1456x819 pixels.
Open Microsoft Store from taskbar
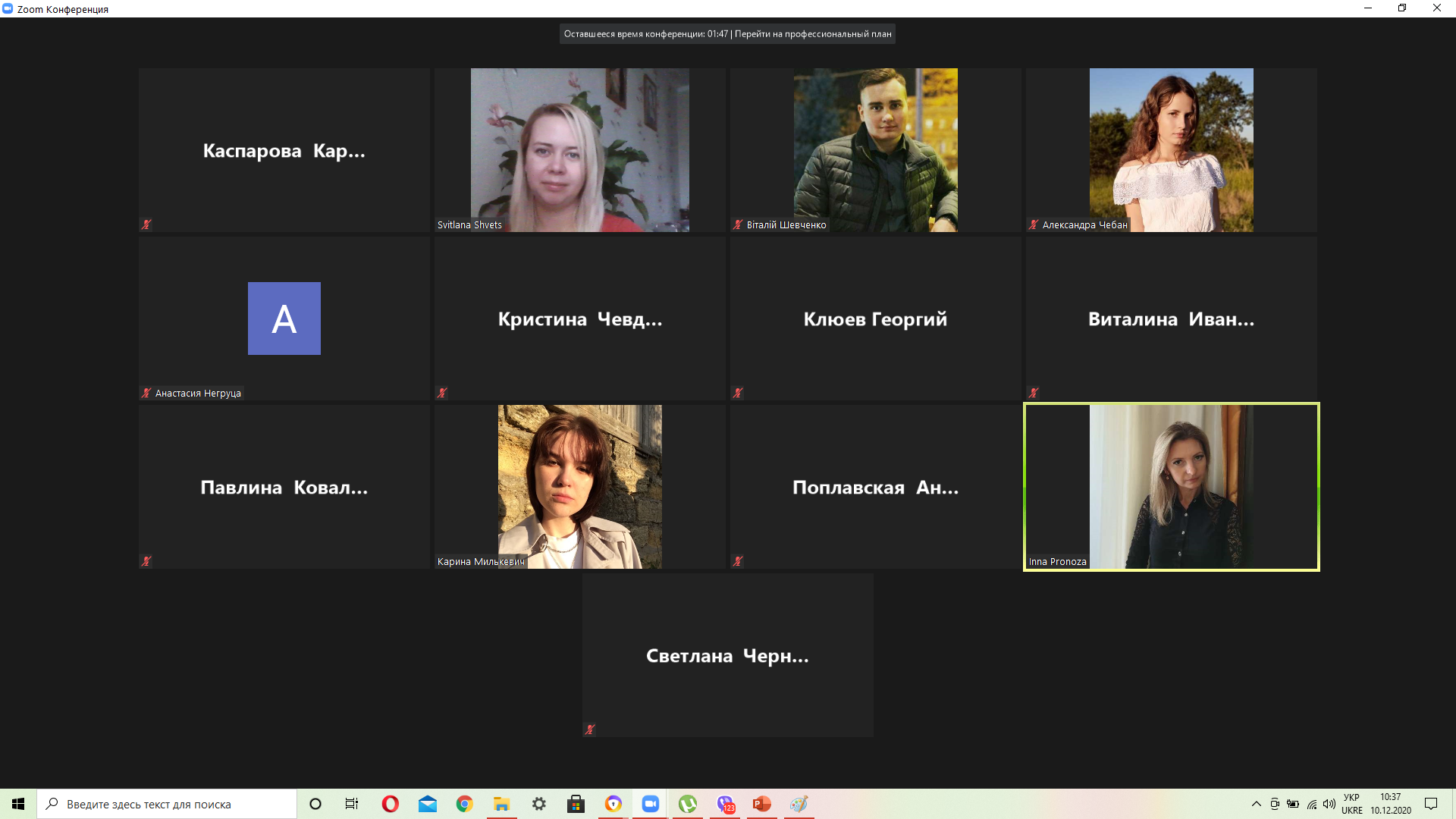(576, 804)
